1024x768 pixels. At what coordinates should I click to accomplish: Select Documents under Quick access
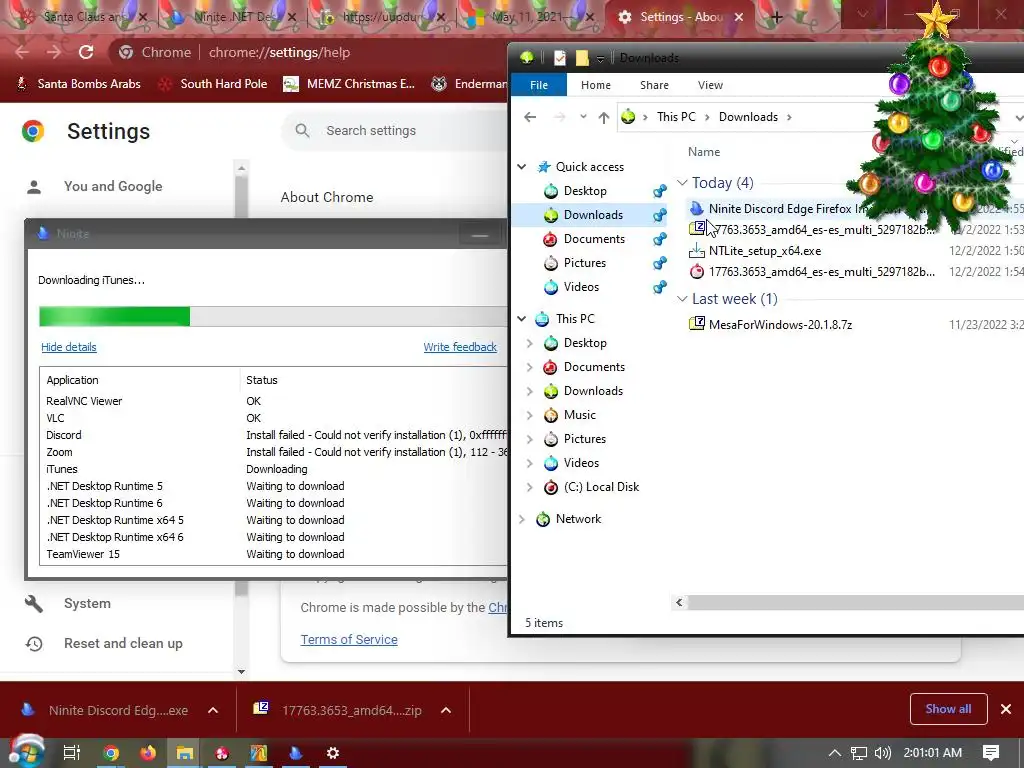coord(594,239)
